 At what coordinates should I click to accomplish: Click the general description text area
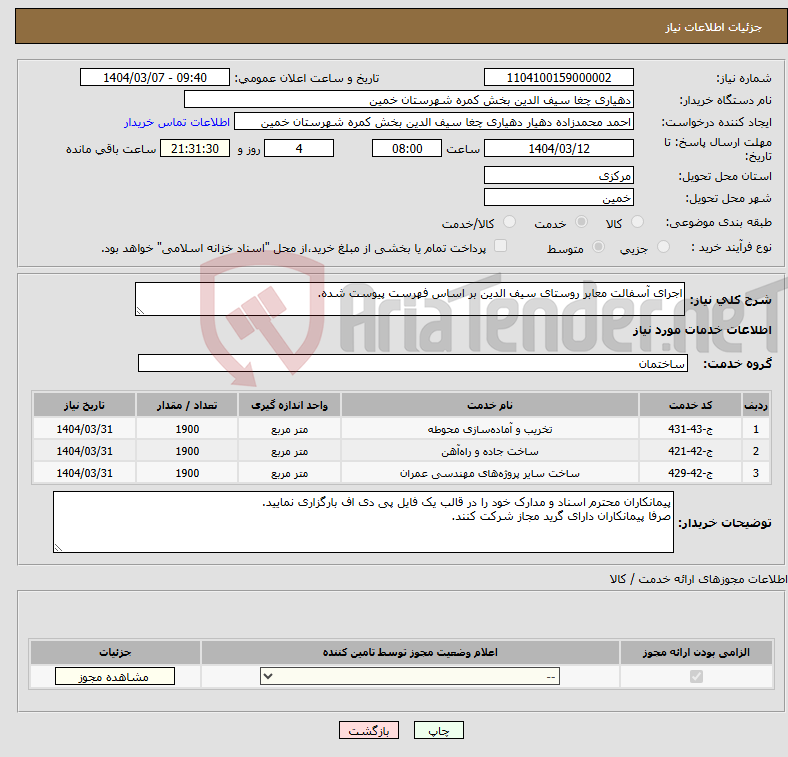click(410, 299)
